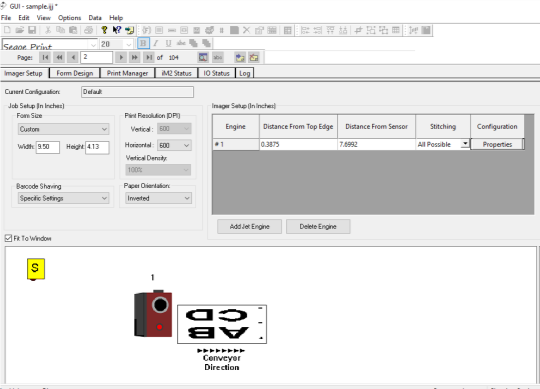Click the Align Top edges icon
The width and height of the screenshot is (540, 389).
pyautogui.click(x=330, y=30)
